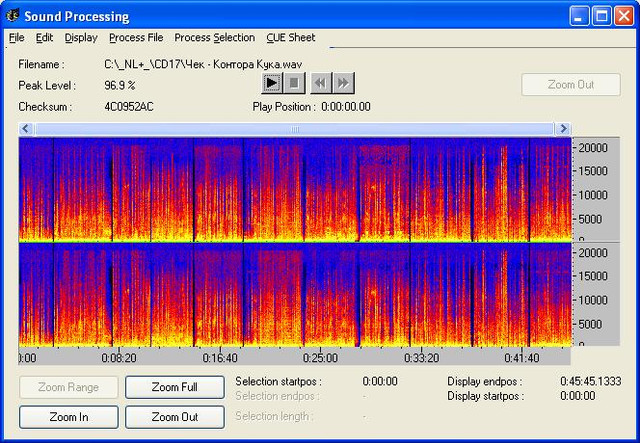Open the CUE Sheet menu
This screenshot has height=443, width=640.
[x=291, y=38]
